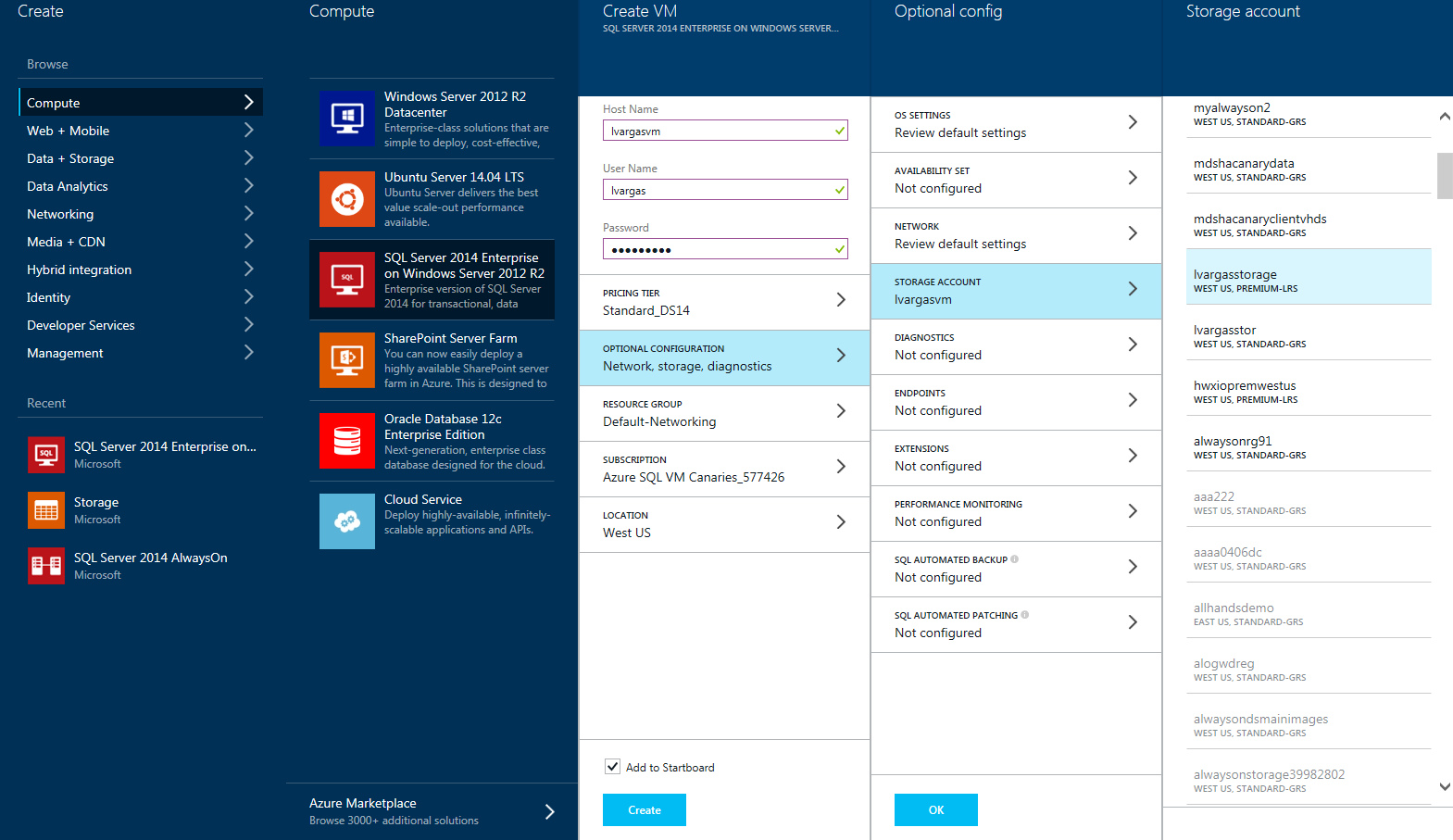Viewport: 1453px width, 840px height.
Task: Select the Ubuntu Server 14.04 LTS icon
Action: click(x=346, y=199)
